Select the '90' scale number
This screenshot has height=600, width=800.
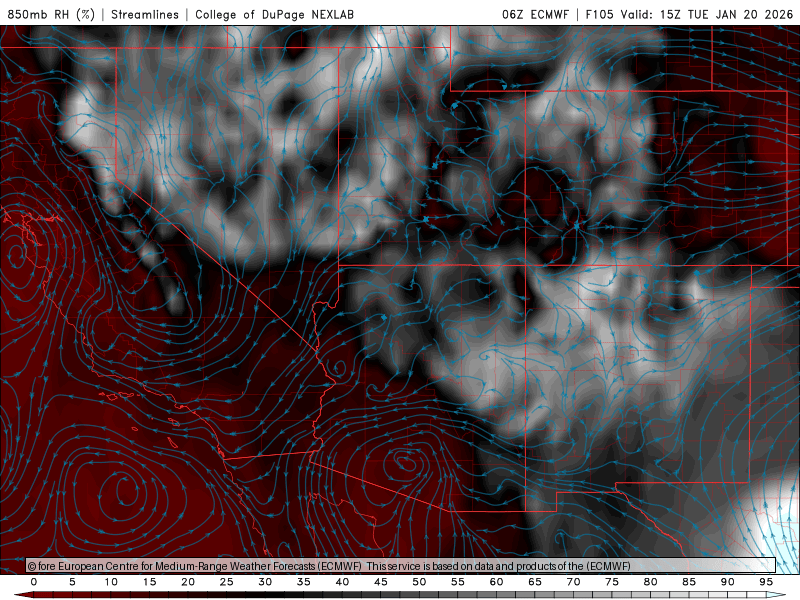click(728, 582)
